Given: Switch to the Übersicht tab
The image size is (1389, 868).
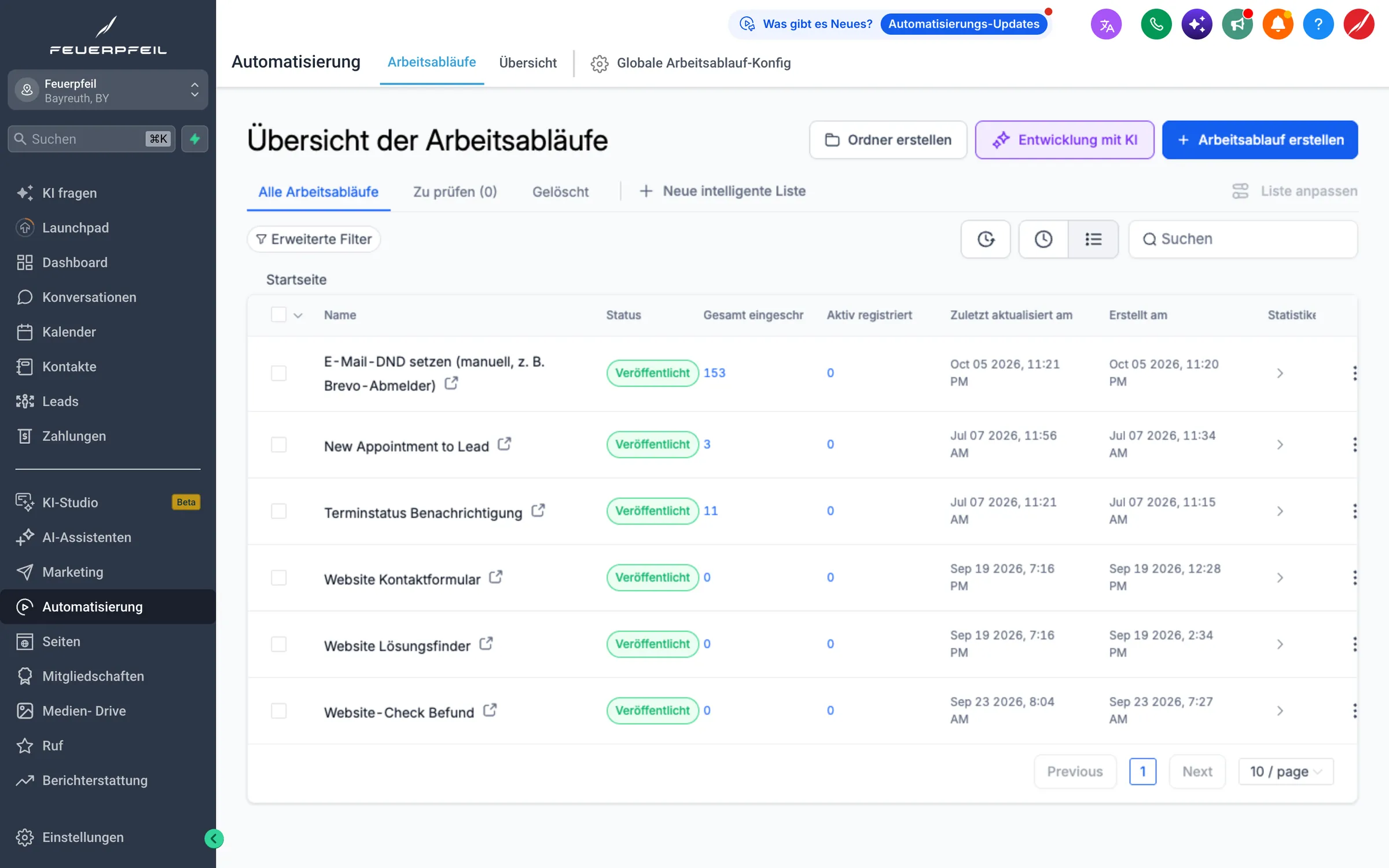Looking at the screenshot, I should click(x=527, y=63).
